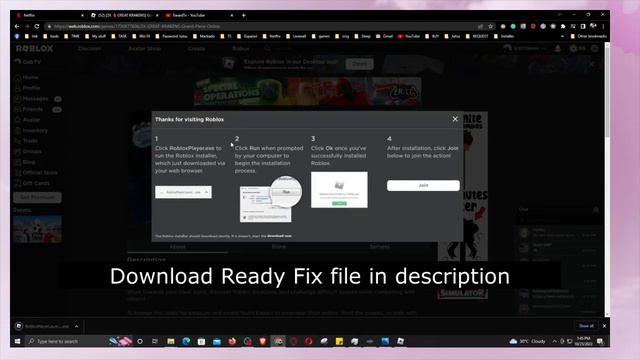
Task: Open the 'My stuff' bookmark folder
Action: [x=96, y=36]
